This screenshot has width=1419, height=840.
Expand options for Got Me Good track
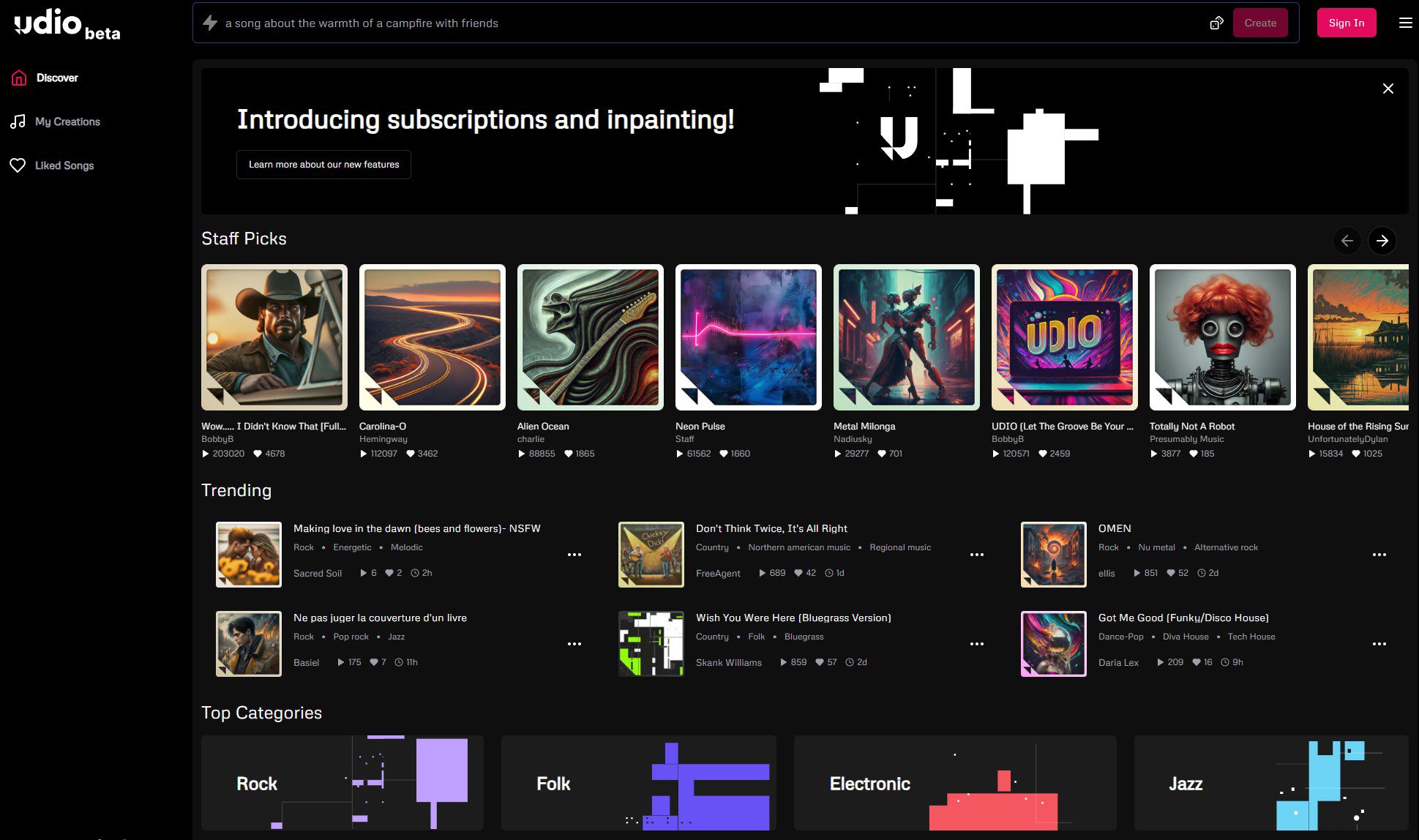(x=1379, y=644)
